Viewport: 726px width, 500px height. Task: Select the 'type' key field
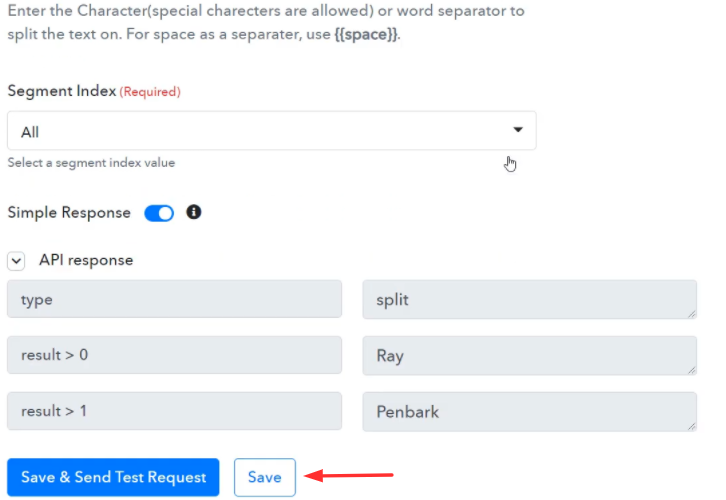tap(175, 299)
